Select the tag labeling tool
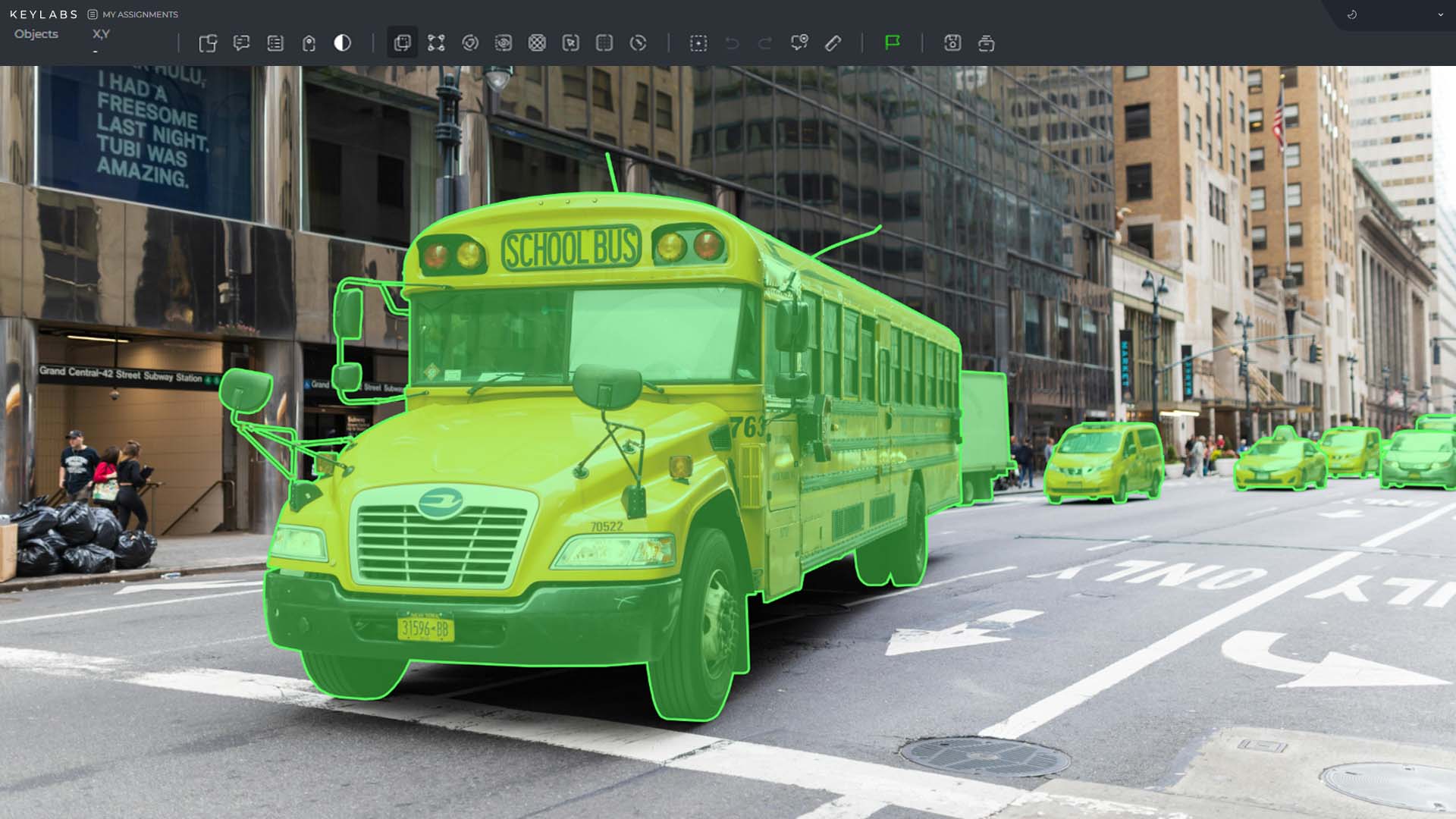1456x819 pixels. point(308,43)
